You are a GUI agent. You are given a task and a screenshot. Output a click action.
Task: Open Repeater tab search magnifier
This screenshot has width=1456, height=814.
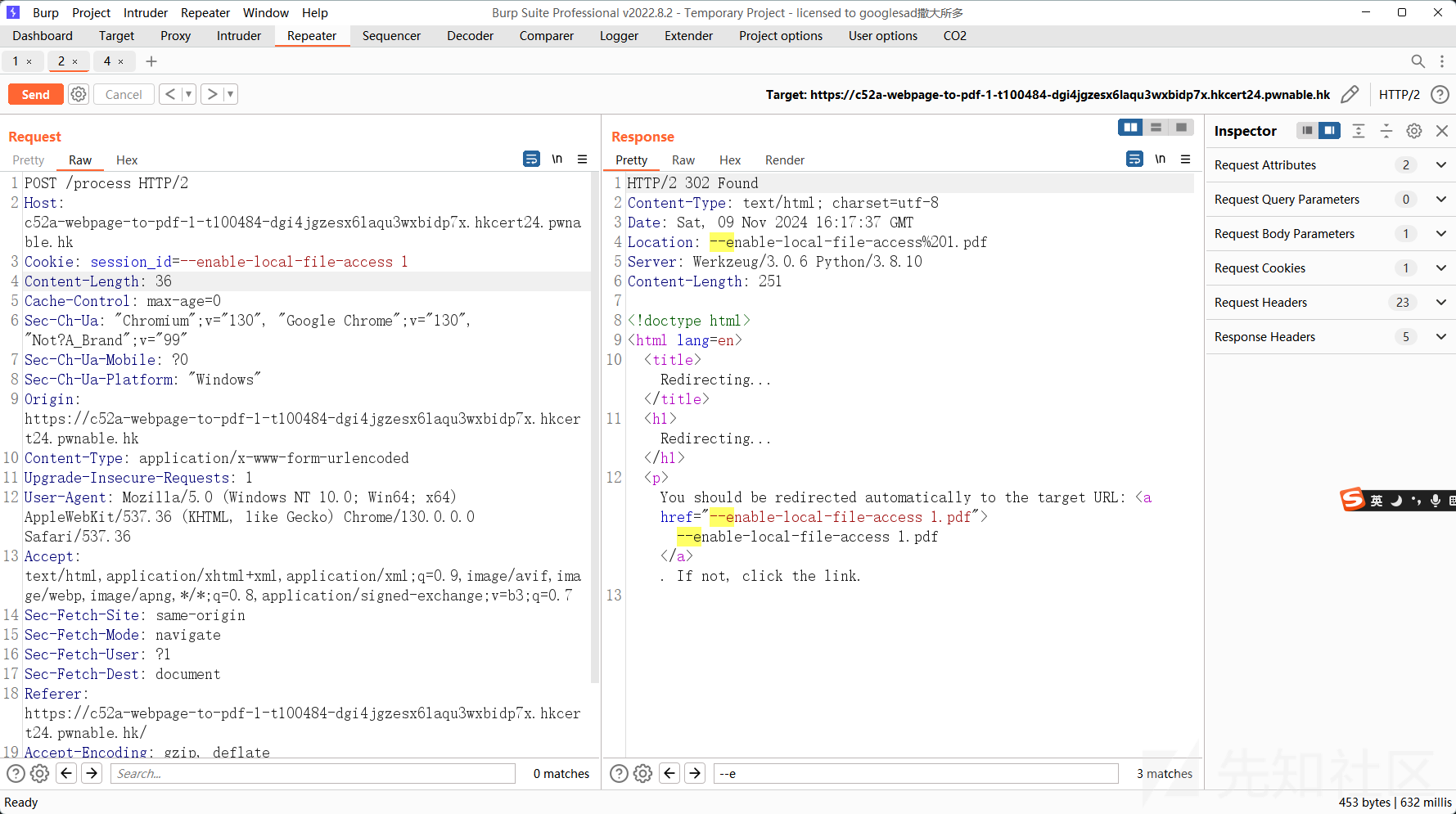pos(1418,61)
